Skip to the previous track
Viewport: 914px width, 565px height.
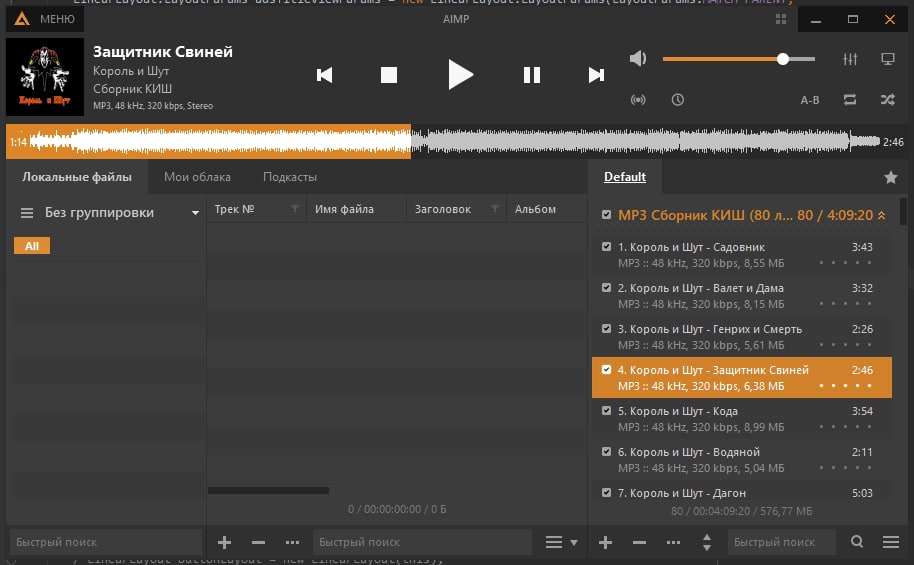point(324,75)
